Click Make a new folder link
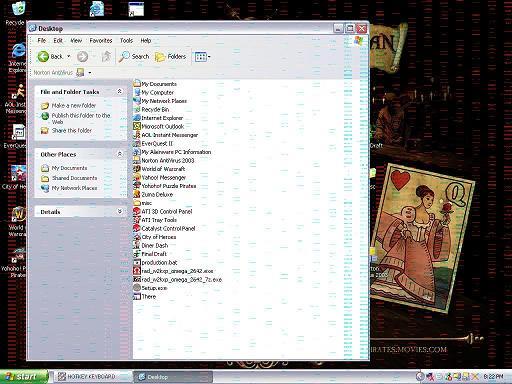The width and height of the screenshot is (512, 384). (x=74, y=105)
